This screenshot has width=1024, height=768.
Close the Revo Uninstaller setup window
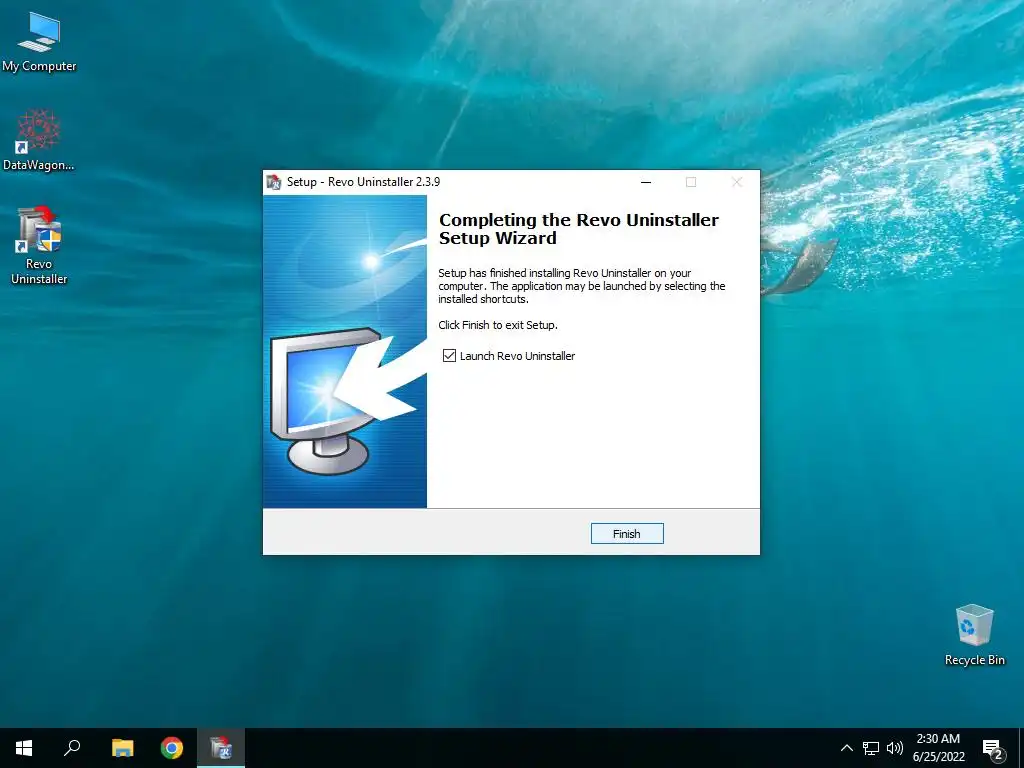tap(737, 182)
